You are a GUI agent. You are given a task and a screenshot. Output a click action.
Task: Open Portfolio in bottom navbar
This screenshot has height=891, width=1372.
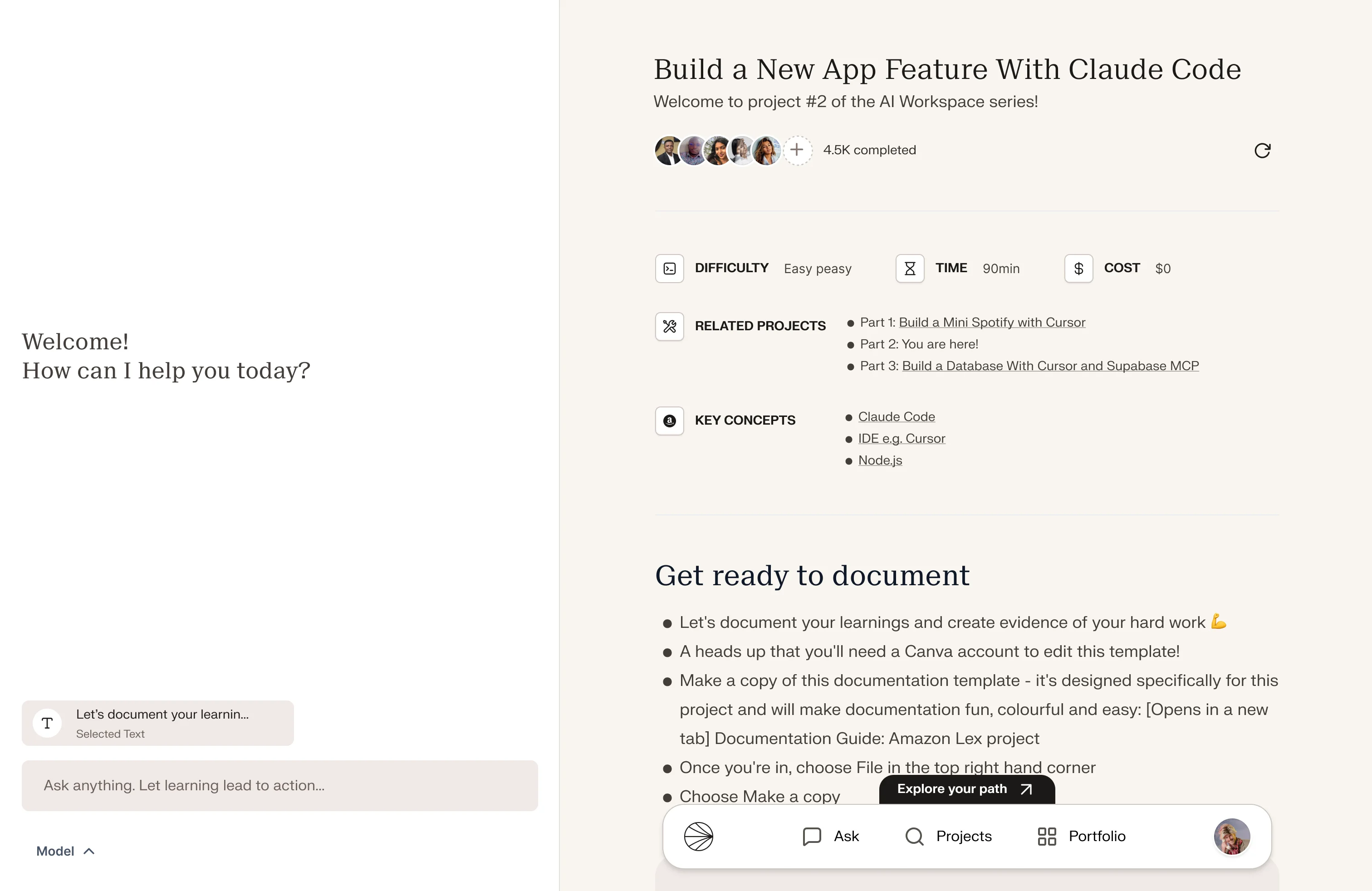click(x=1082, y=836)
